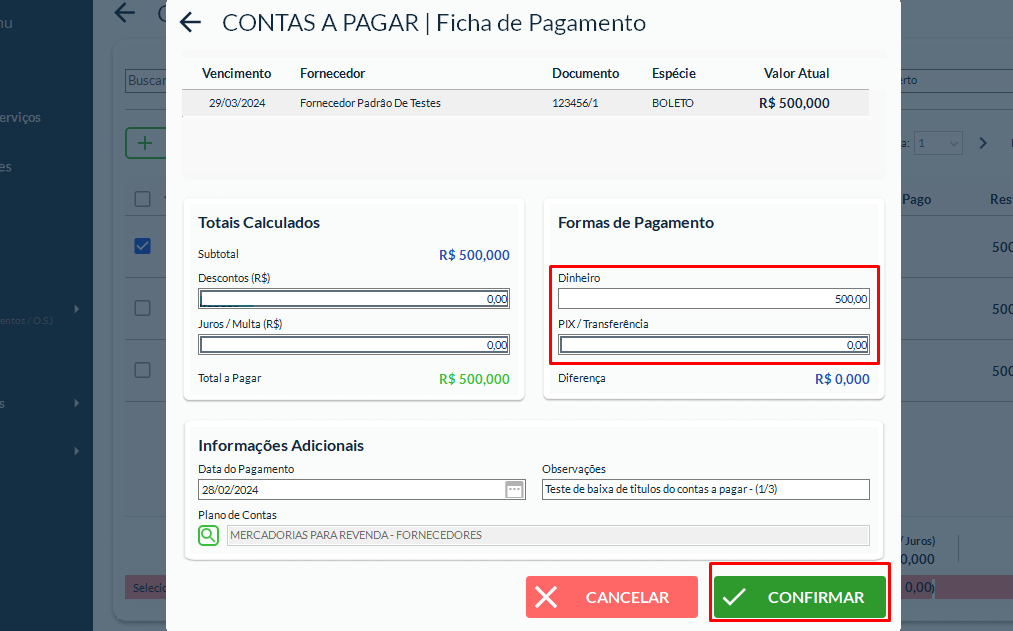
Task: Open the sidebar item ending in 'erviços'
Action: pos(22,117)
